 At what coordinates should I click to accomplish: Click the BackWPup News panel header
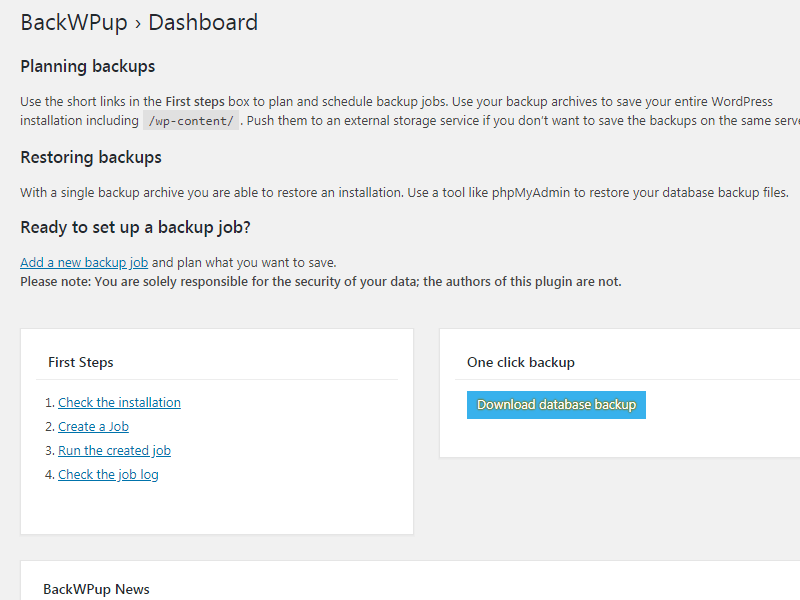click(96, 589)
